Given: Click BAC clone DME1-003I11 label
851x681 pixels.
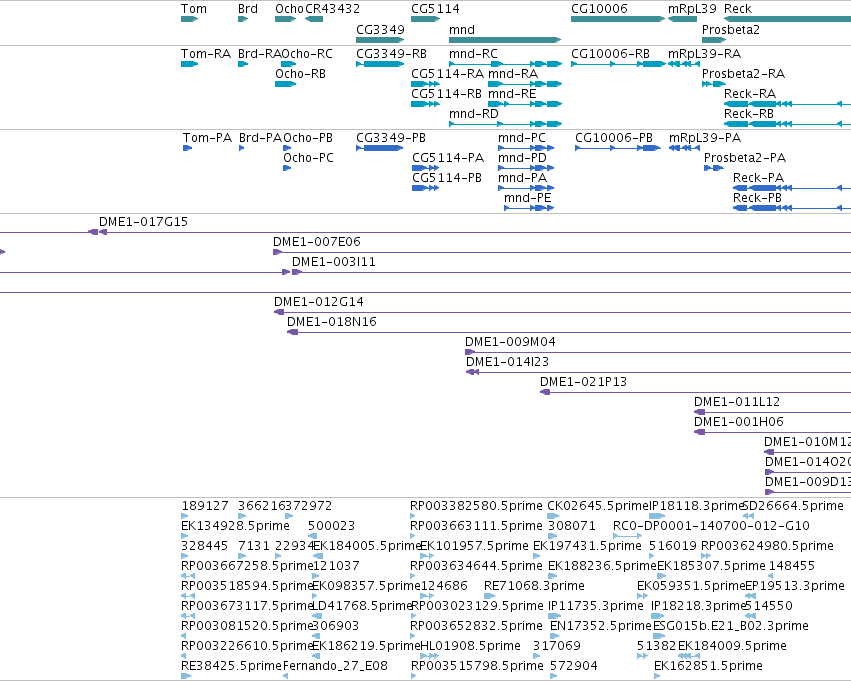Looking at the screenshot, I should (334, 262).
